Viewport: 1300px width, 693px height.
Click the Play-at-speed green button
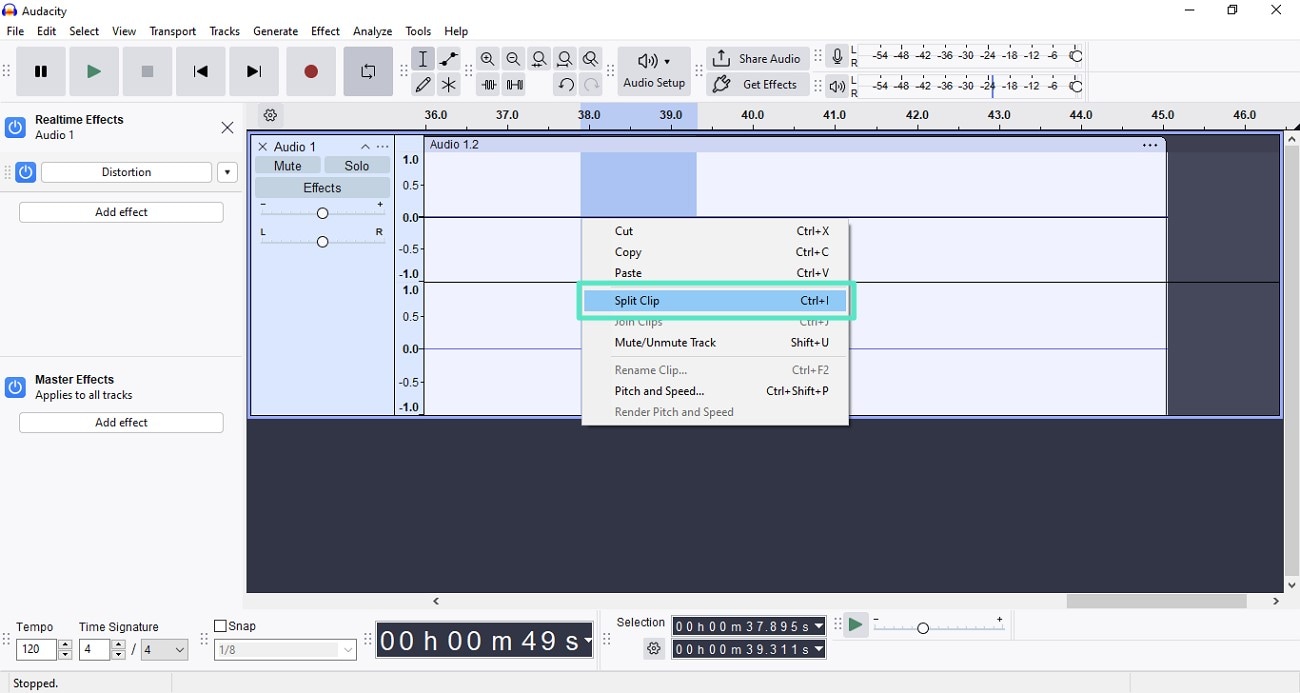coord(856,626)
